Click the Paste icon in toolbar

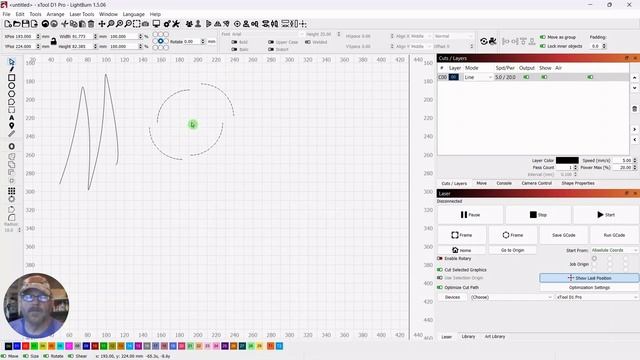click(82, 24)
